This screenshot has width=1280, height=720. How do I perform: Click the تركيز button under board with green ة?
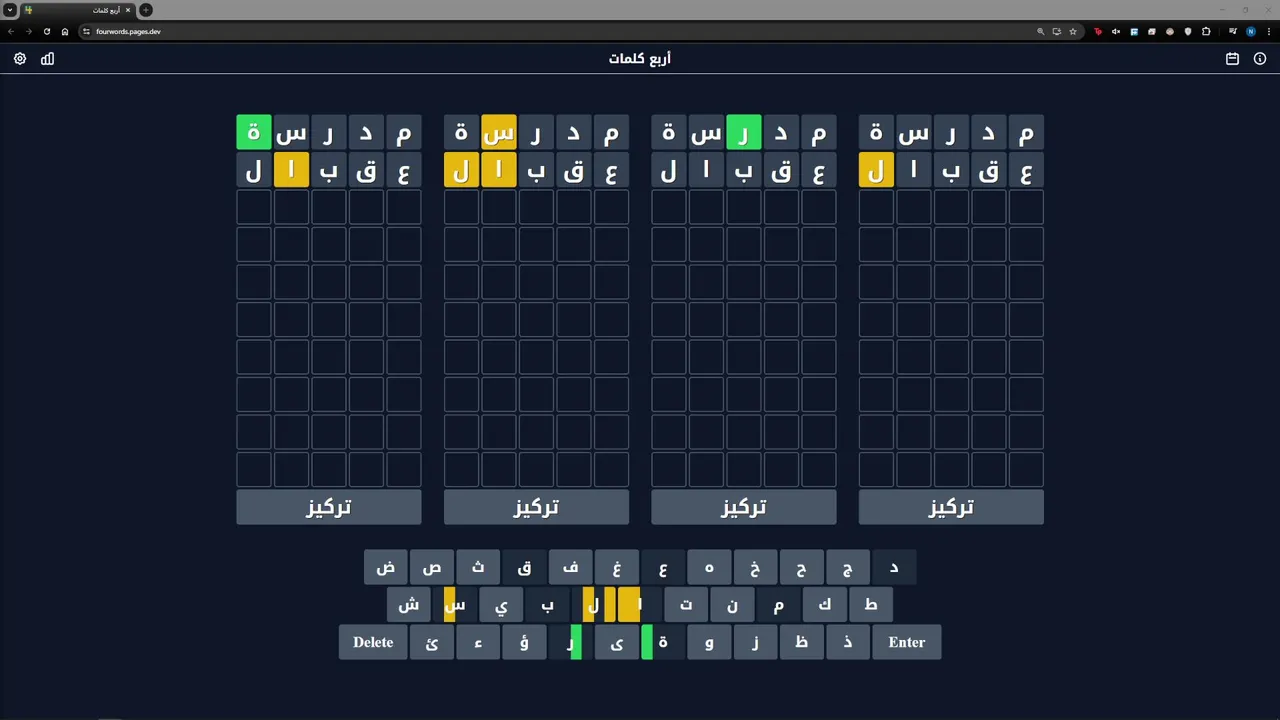pos(329,507)
